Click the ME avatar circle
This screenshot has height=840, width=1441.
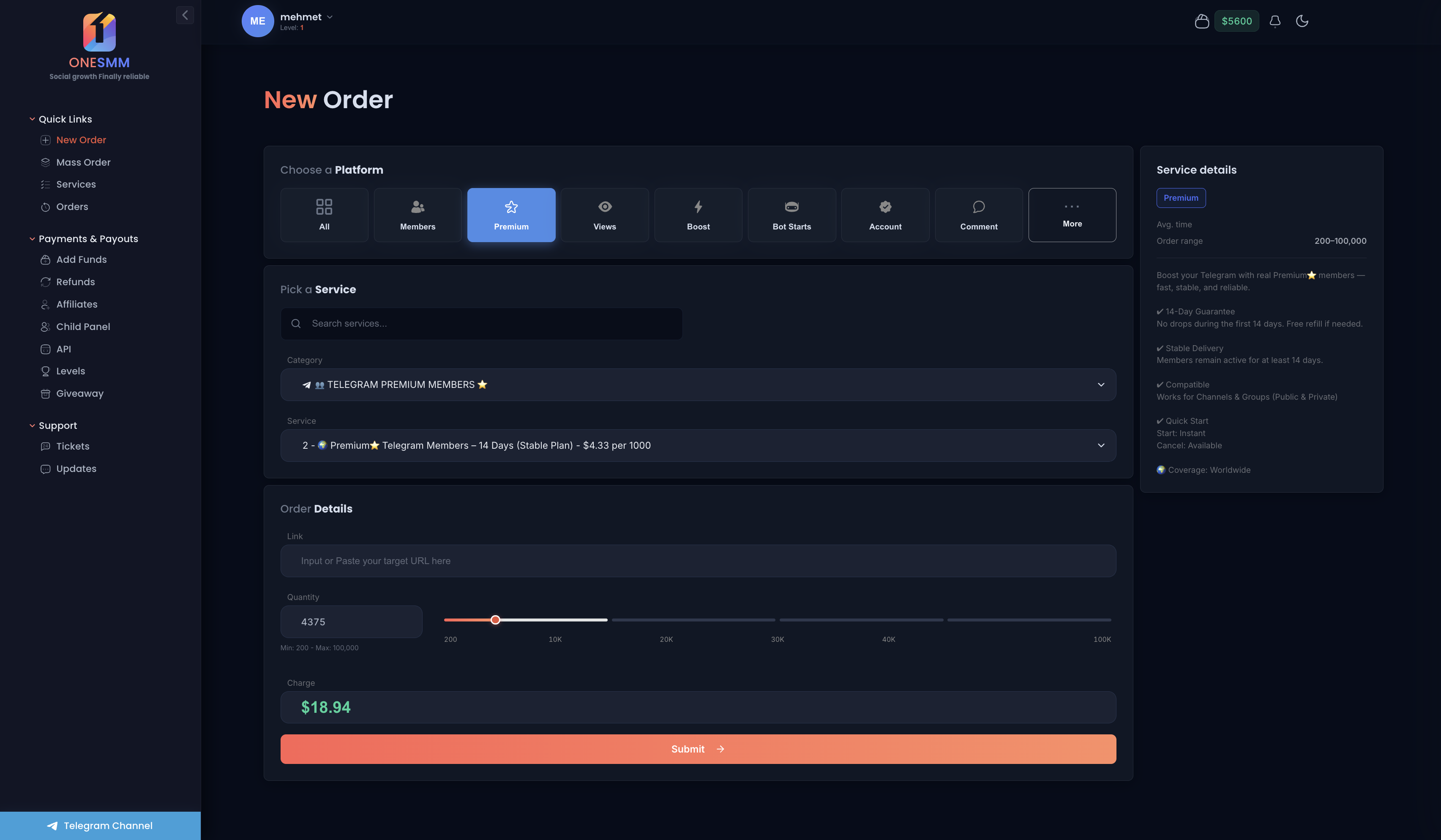pos(257,21)
